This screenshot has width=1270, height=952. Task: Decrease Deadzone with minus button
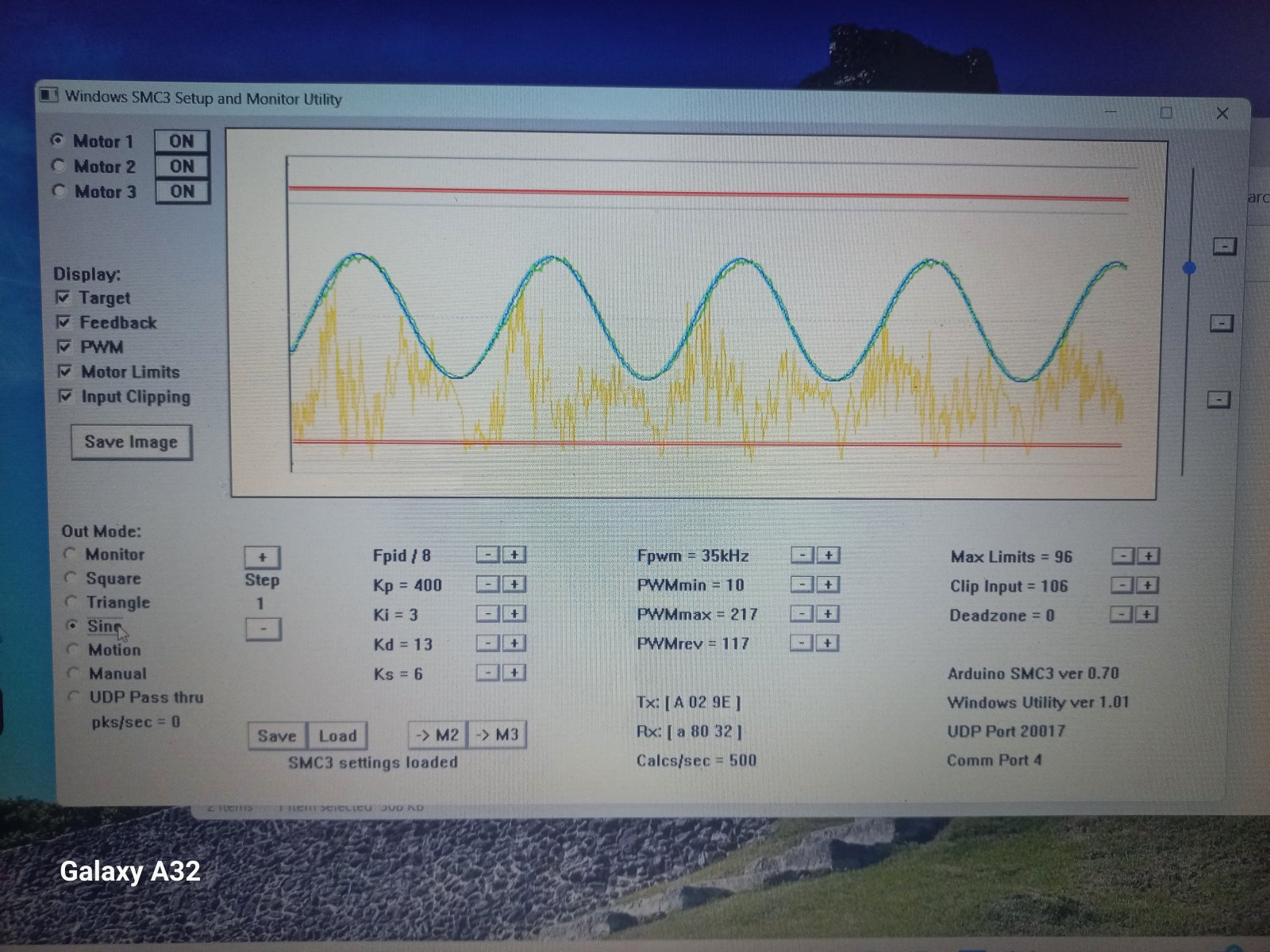point(1121,614)
